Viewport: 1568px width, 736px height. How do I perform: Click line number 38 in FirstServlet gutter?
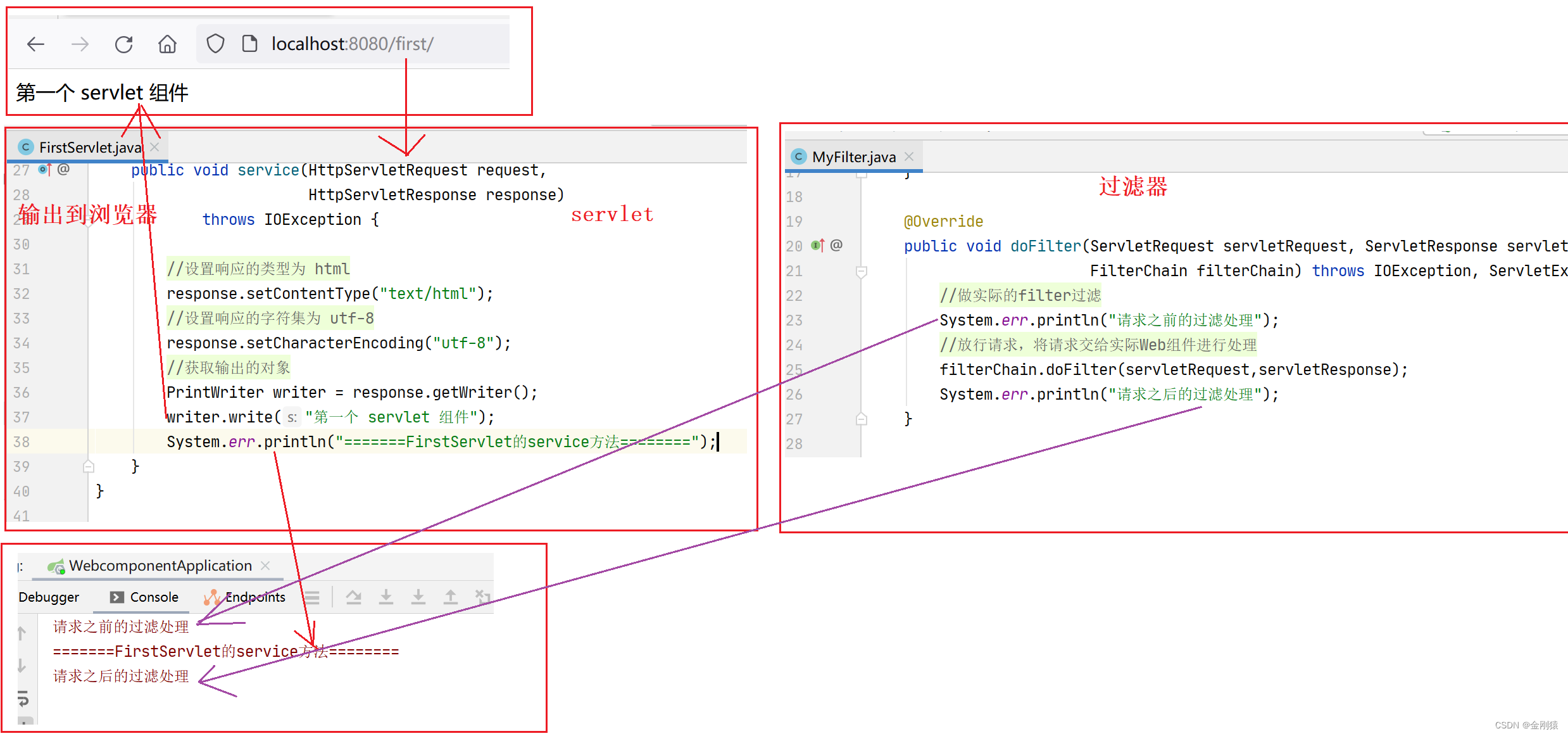[22, 442]
